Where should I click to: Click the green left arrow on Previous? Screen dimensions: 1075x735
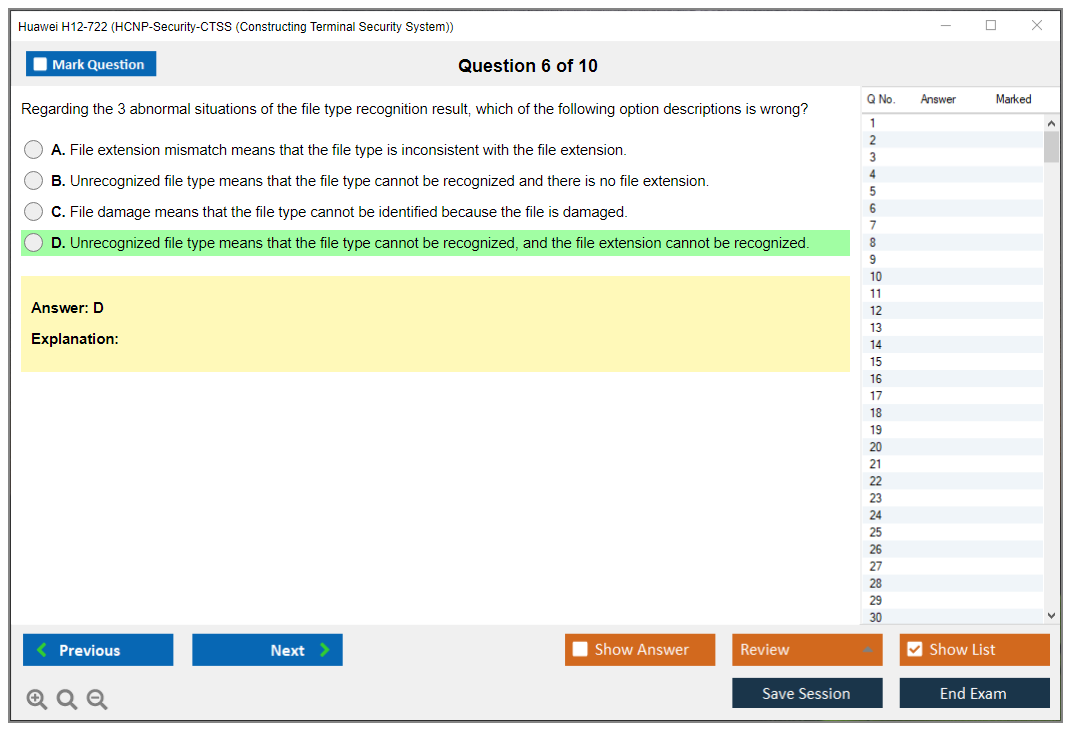(41, 650)
